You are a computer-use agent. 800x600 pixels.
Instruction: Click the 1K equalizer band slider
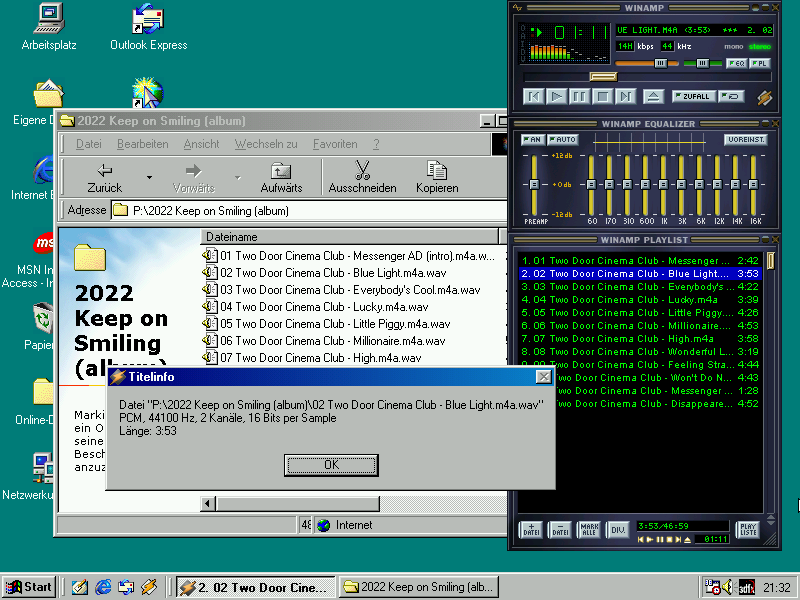point(663,185)
